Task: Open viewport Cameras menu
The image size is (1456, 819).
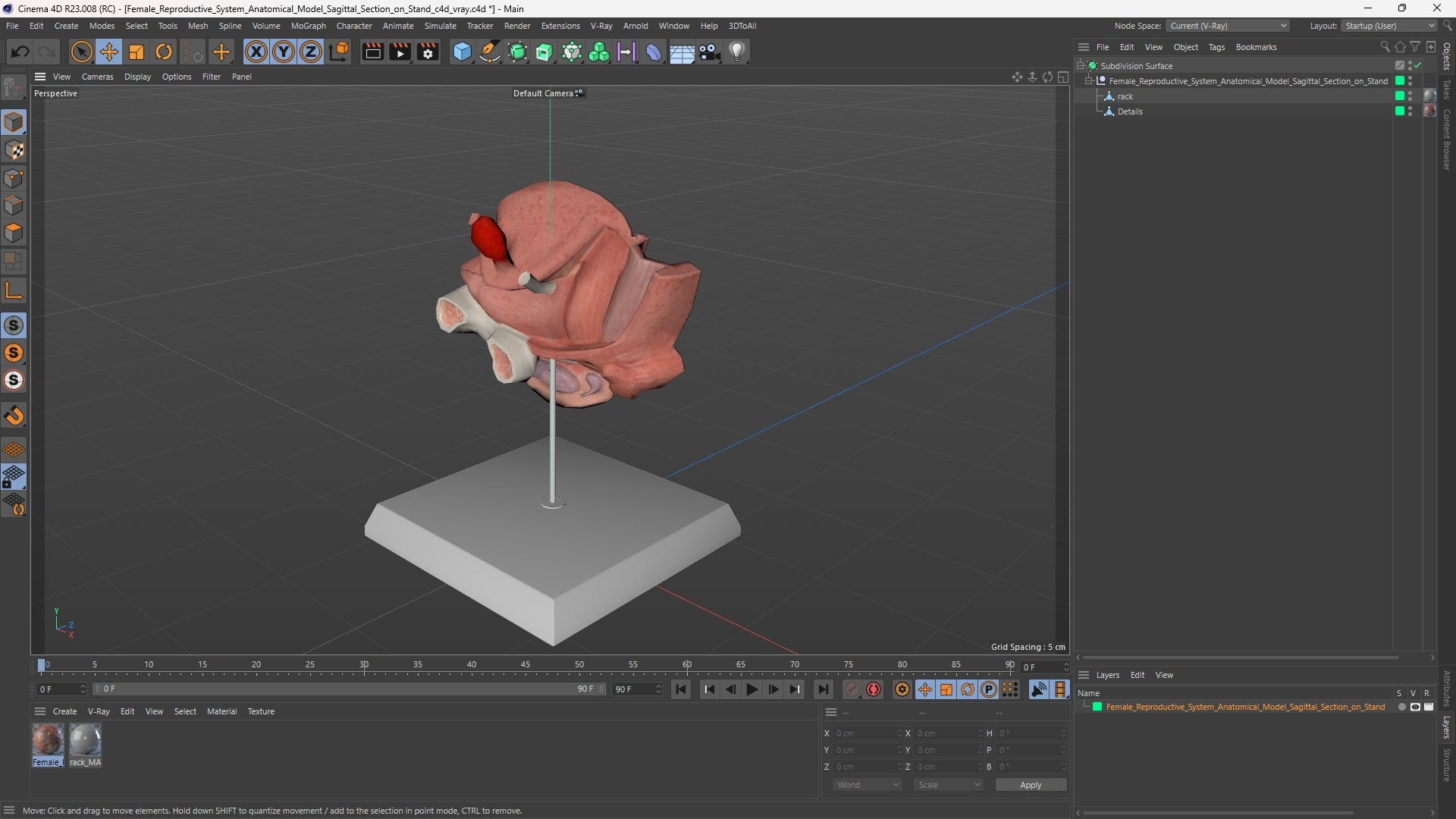Action: 97,77
